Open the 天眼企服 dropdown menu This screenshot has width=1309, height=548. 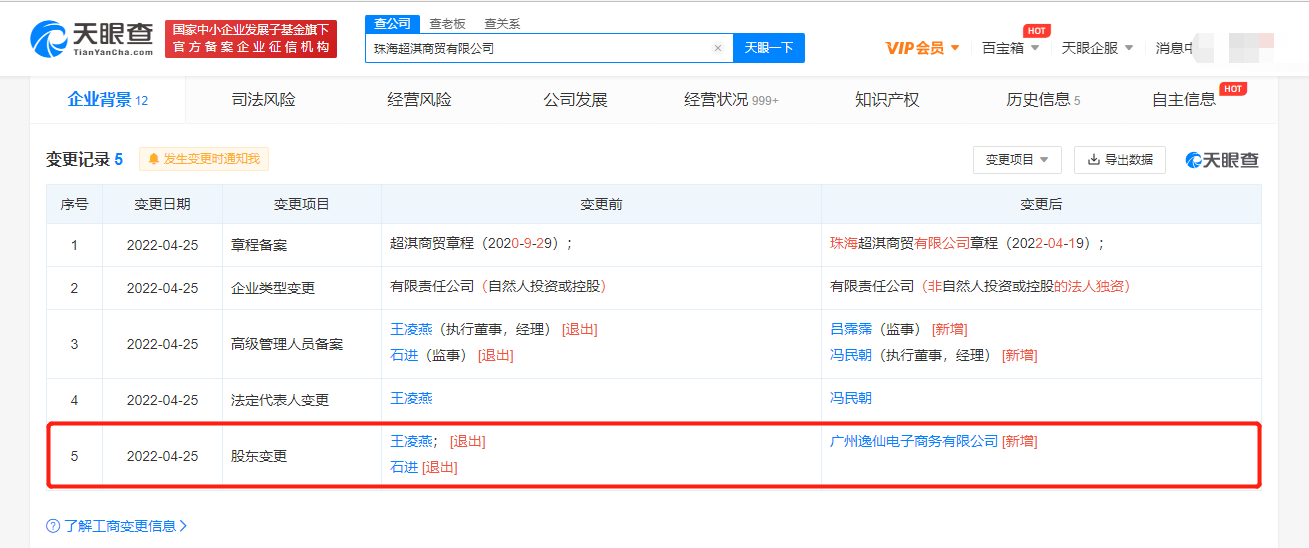pyautogui.click(x=1097, y=48)
